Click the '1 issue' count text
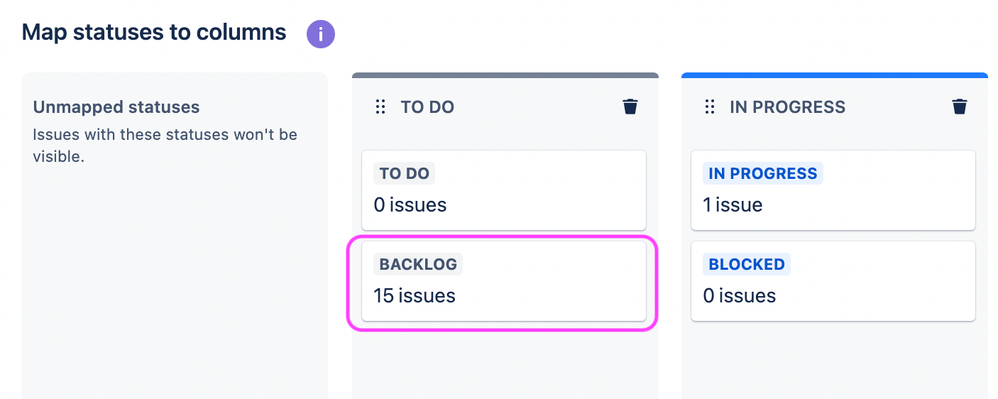998x399 pixels. [733, 205]
